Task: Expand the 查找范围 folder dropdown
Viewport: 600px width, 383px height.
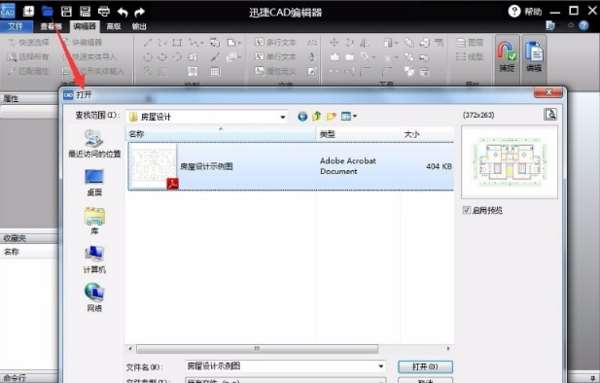Action: tap(283, 117)
